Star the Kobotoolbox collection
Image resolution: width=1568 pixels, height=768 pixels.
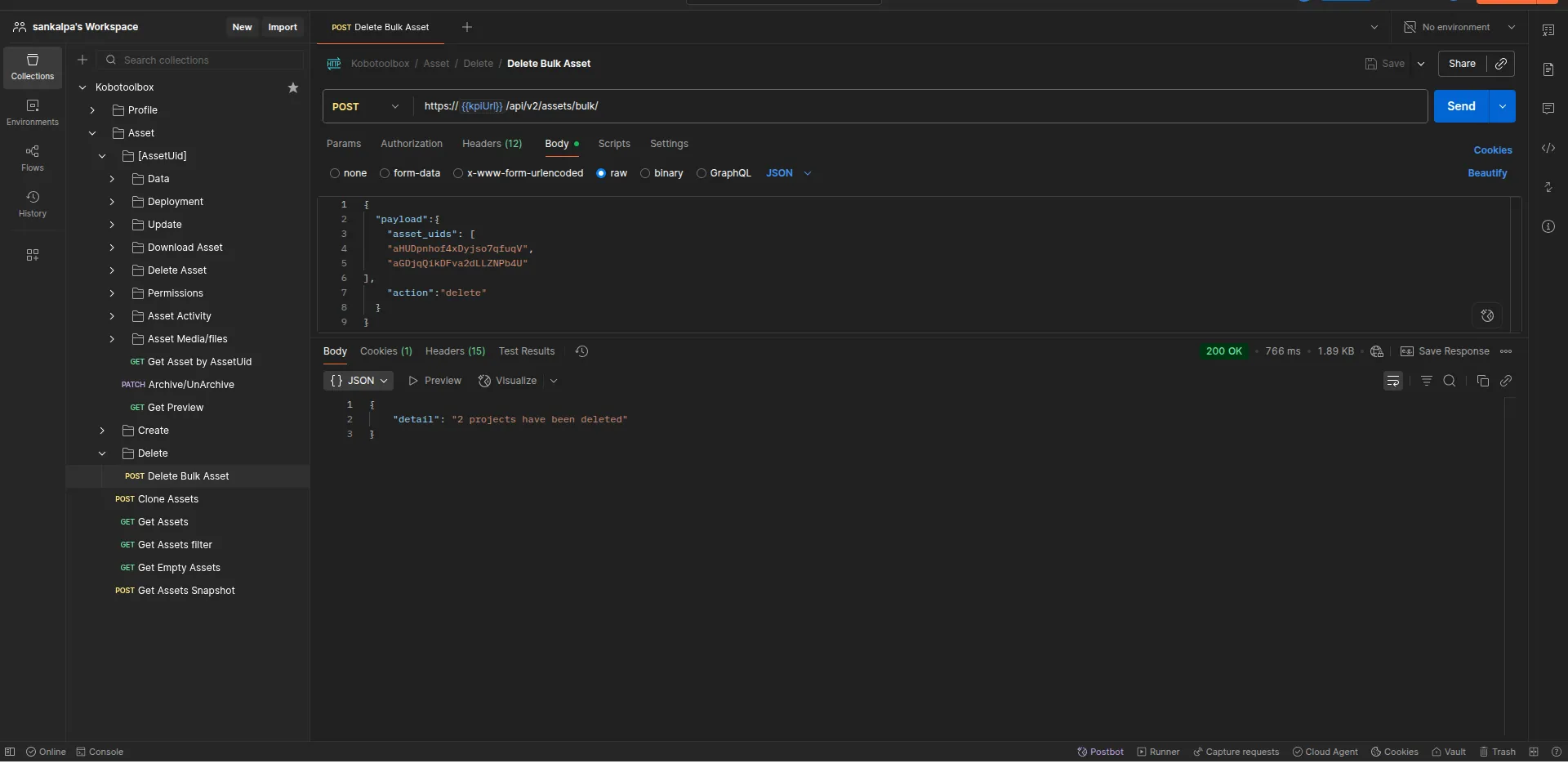point(293,87)
